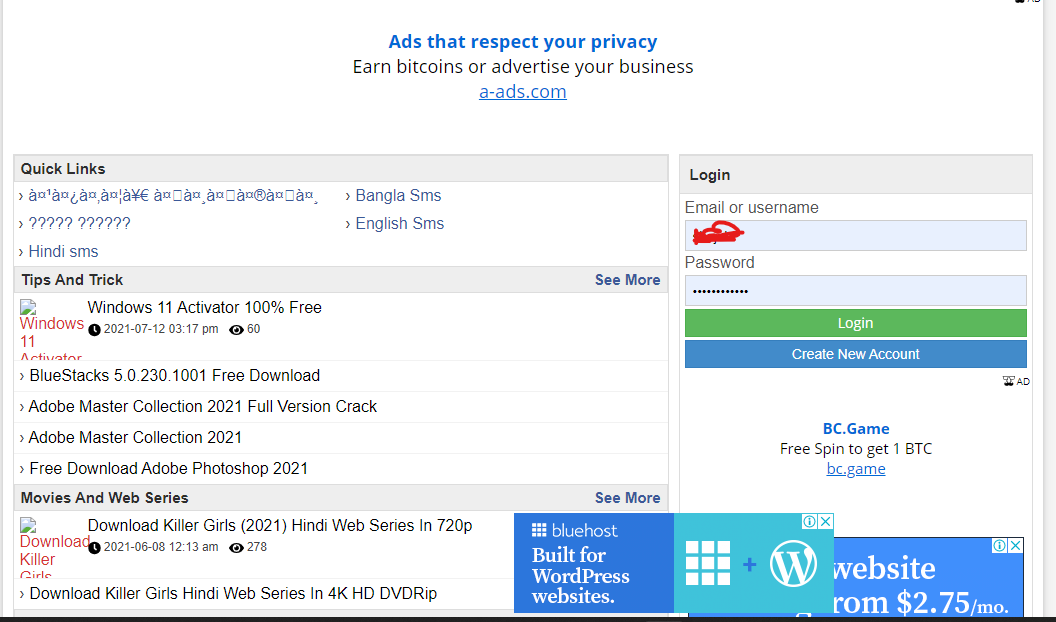Click the small bluehost grid logo
Viewport: 1056px width, 622px height.
[x=539, y=530]
